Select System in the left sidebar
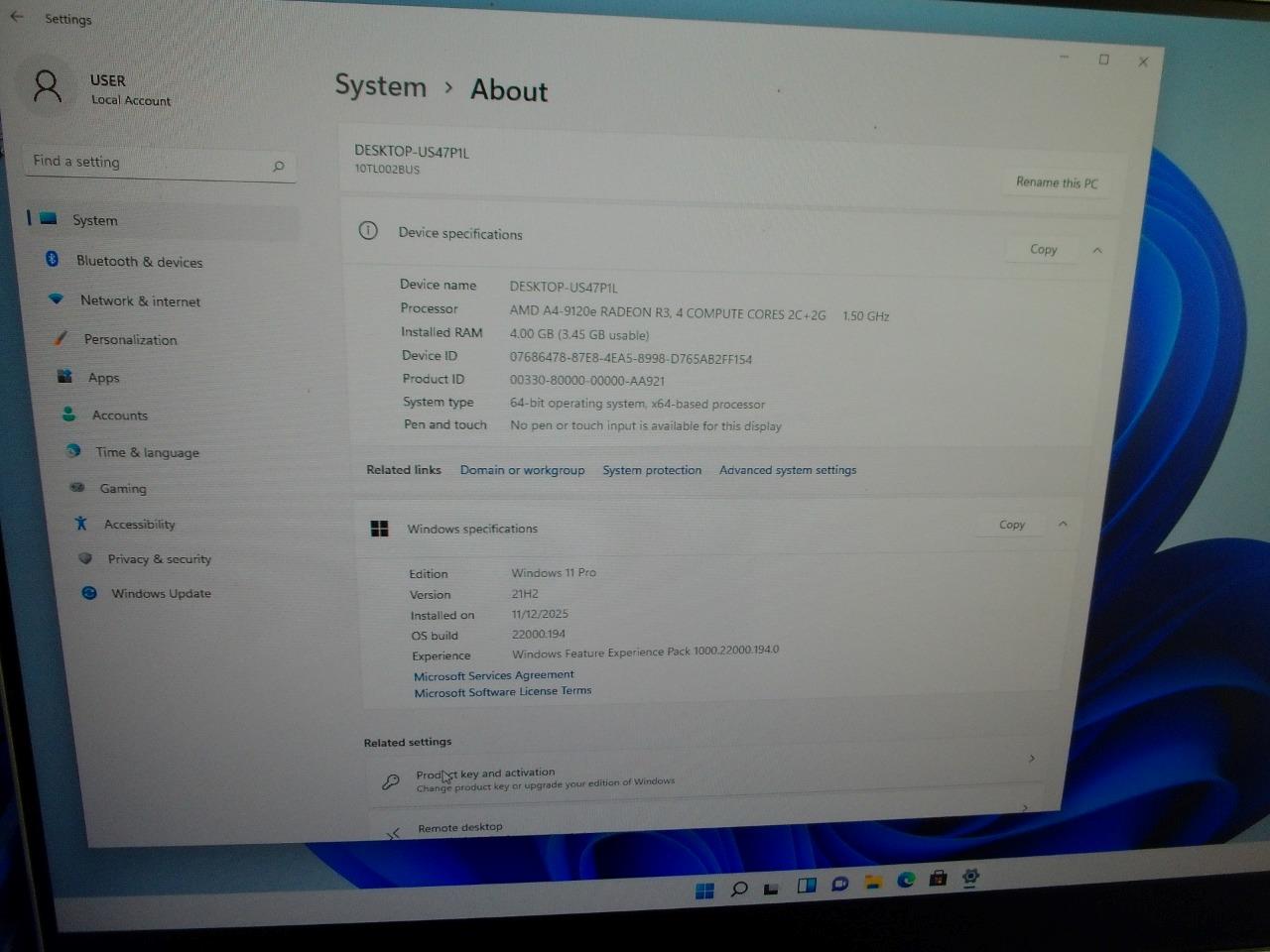 95,221
